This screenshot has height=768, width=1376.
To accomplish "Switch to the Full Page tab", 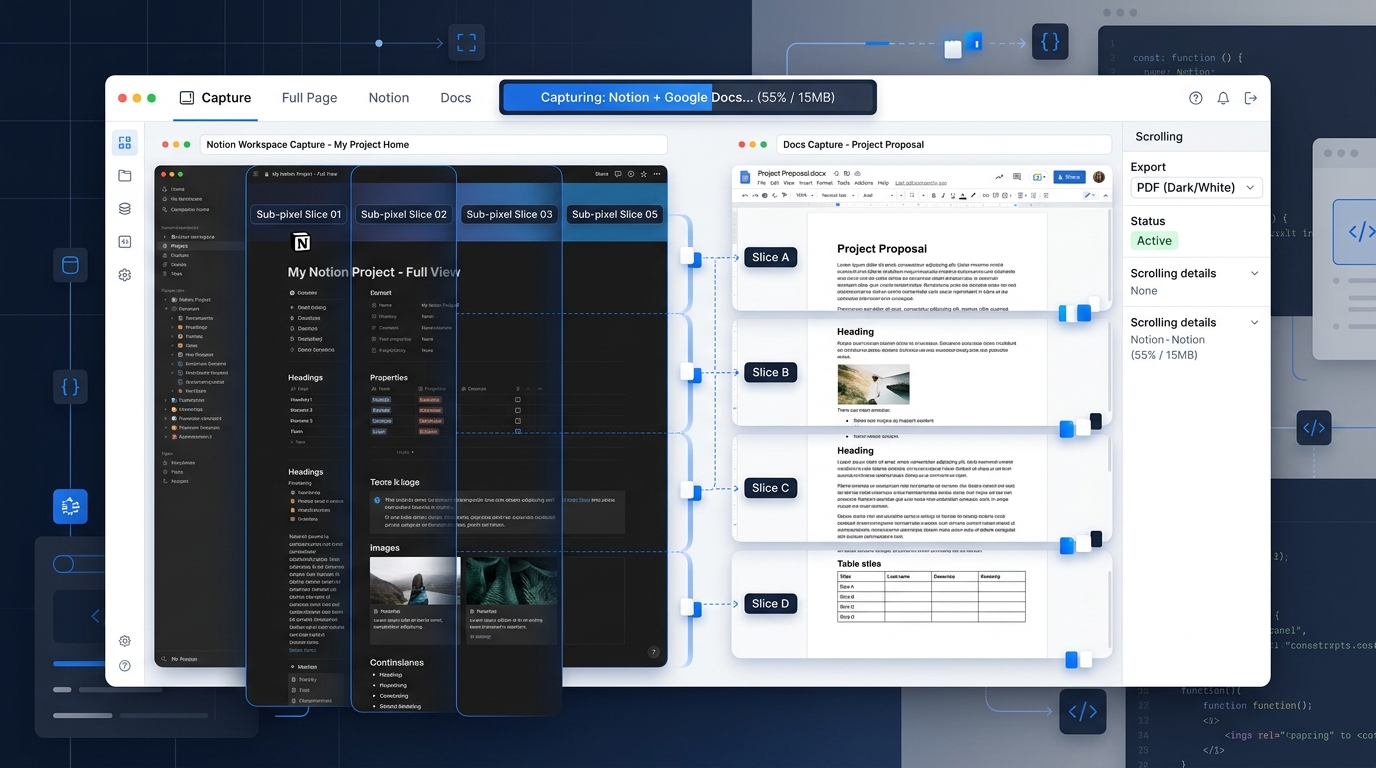I will tap(309, 98).
